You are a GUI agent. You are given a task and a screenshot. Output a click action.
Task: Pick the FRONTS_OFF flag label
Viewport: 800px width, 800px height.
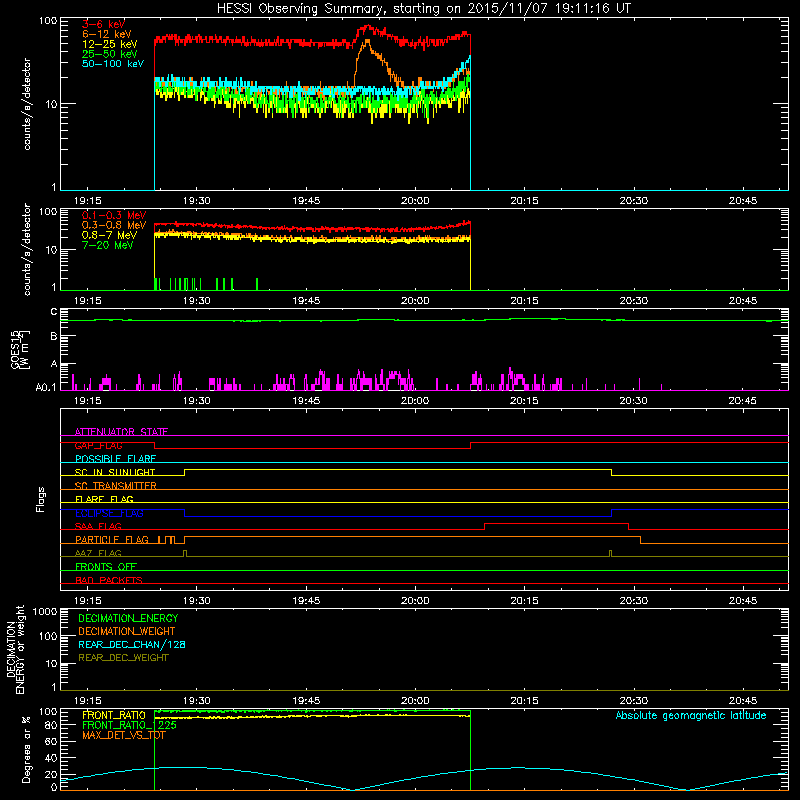[x=106, y=566]
